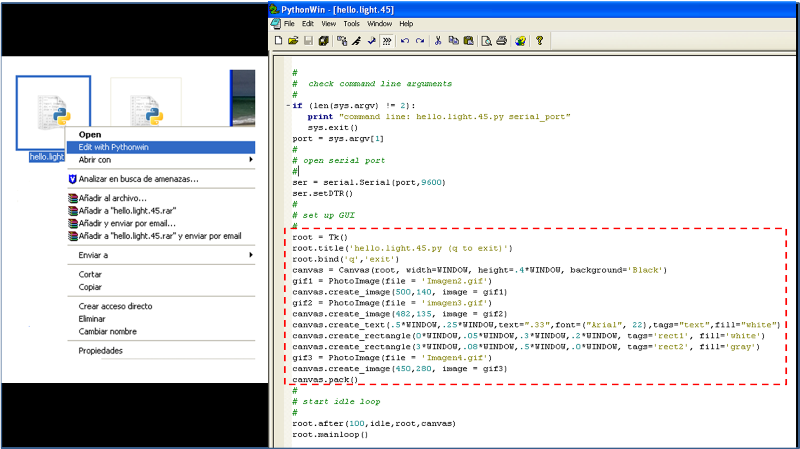
Task: Click the New file toolbar icon
Action: [279, 41]
